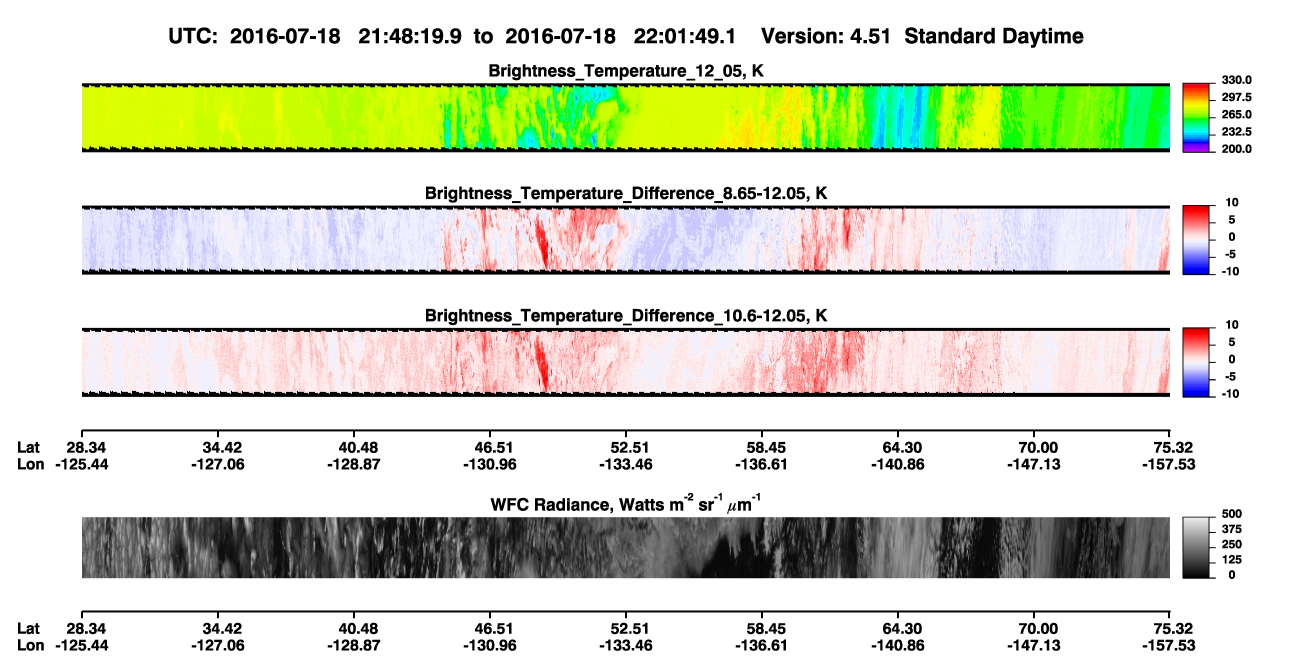Click upper axis latitude 34.42 label
1300x667 pixels.
(222, 448)
